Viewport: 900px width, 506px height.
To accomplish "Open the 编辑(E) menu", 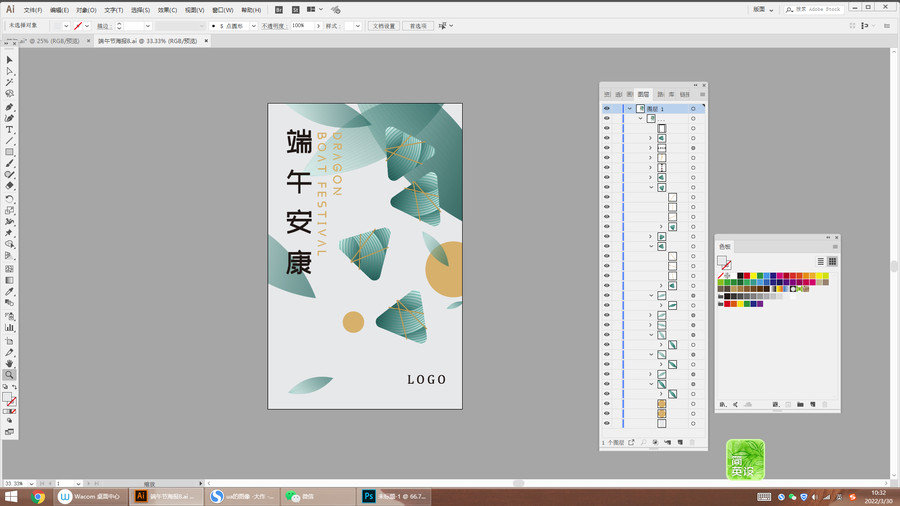I will coord(59,10).
